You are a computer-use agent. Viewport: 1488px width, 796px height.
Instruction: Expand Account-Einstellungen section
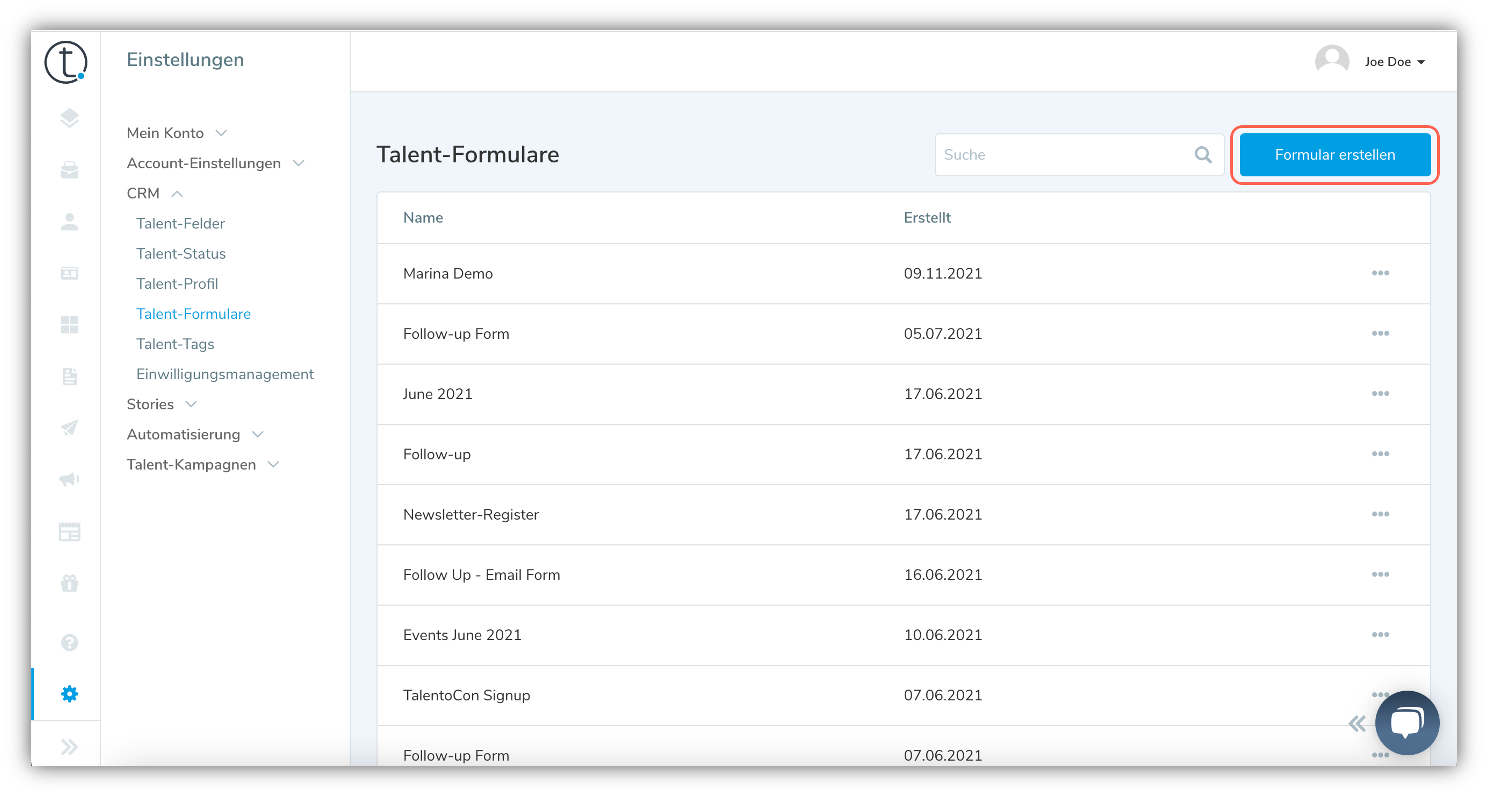(x=215, y=163)
